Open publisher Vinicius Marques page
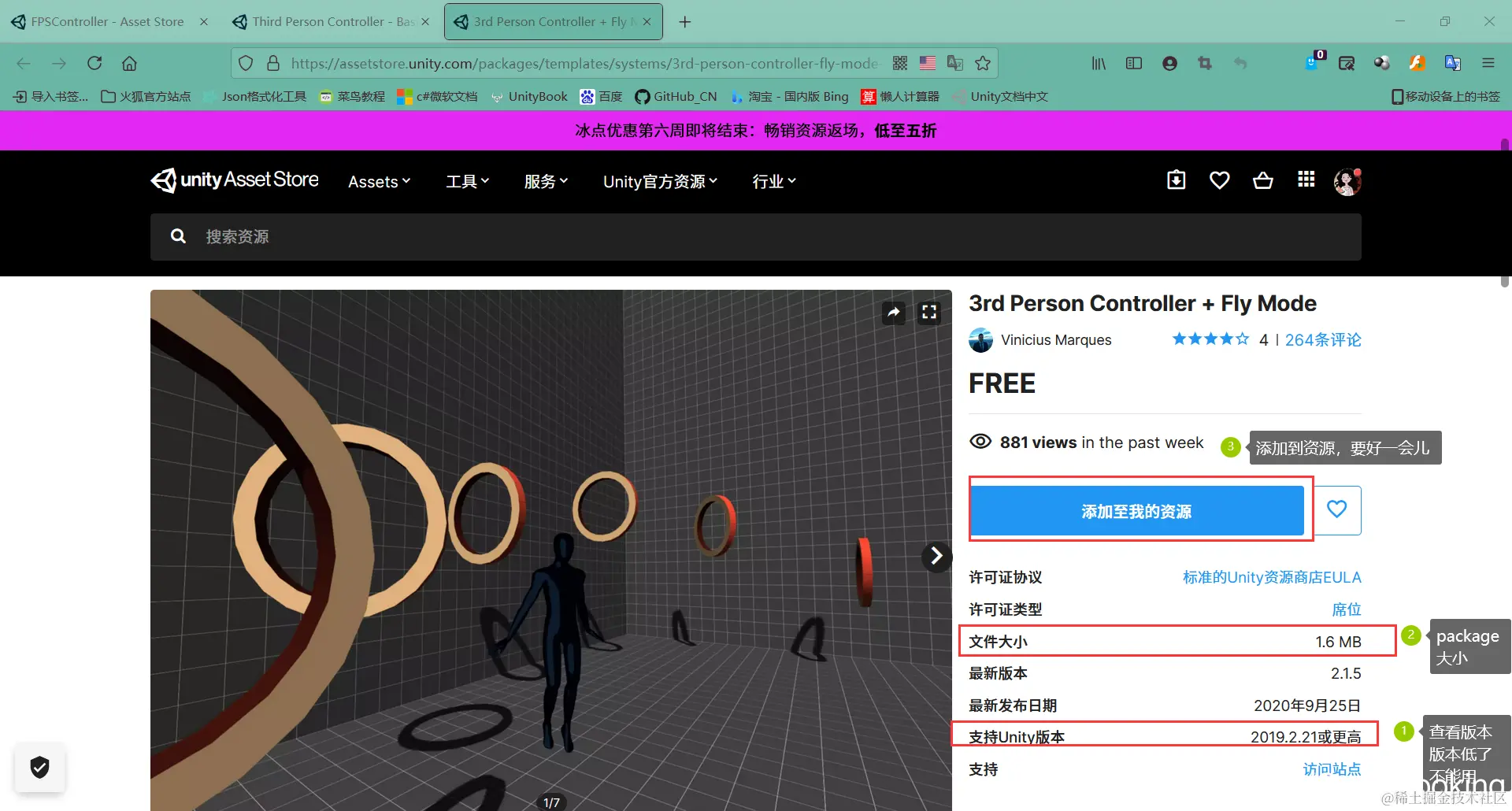 coord(1056,339)
